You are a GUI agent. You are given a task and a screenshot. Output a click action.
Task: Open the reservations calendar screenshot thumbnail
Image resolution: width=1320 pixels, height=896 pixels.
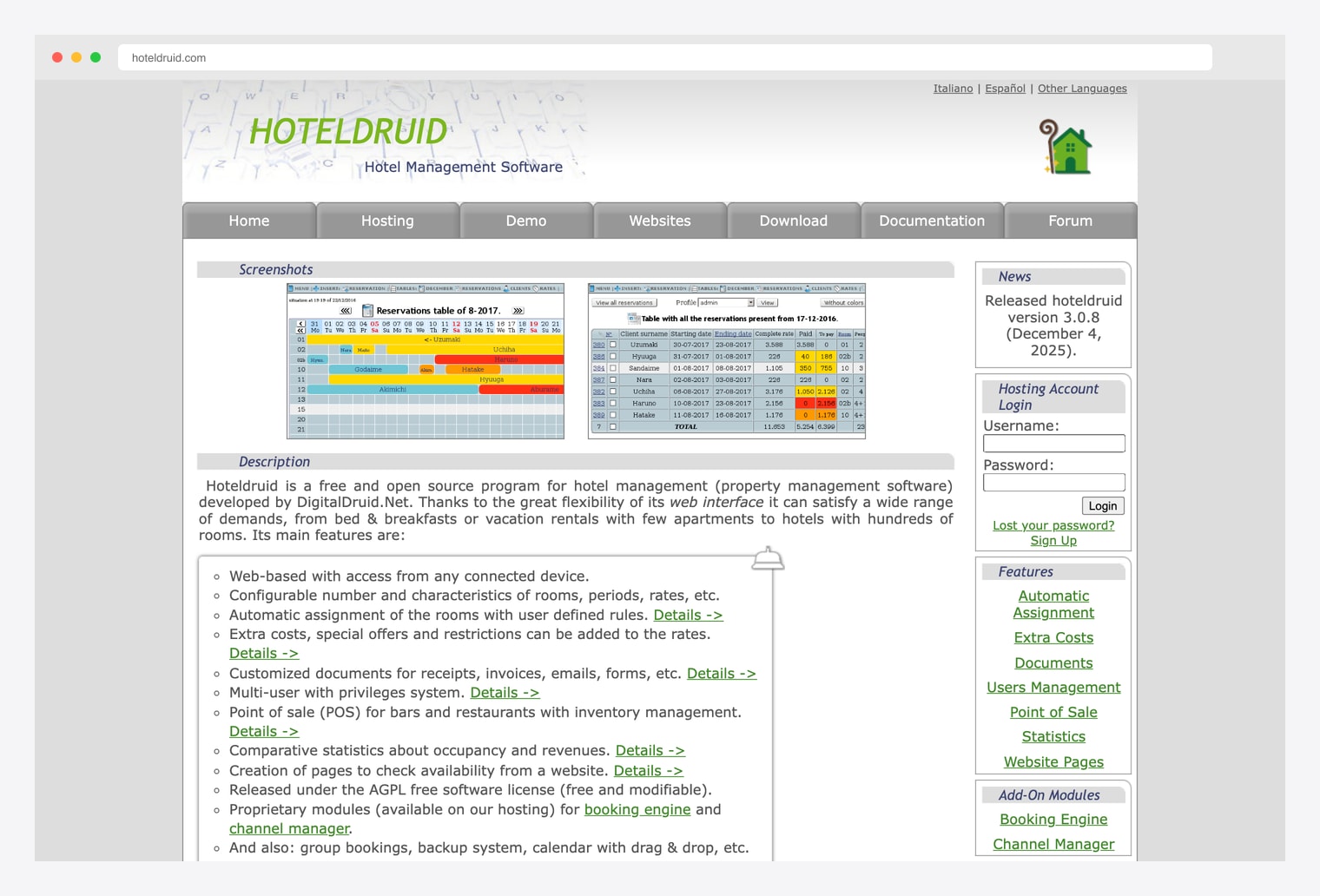click(x=426, y=360)
